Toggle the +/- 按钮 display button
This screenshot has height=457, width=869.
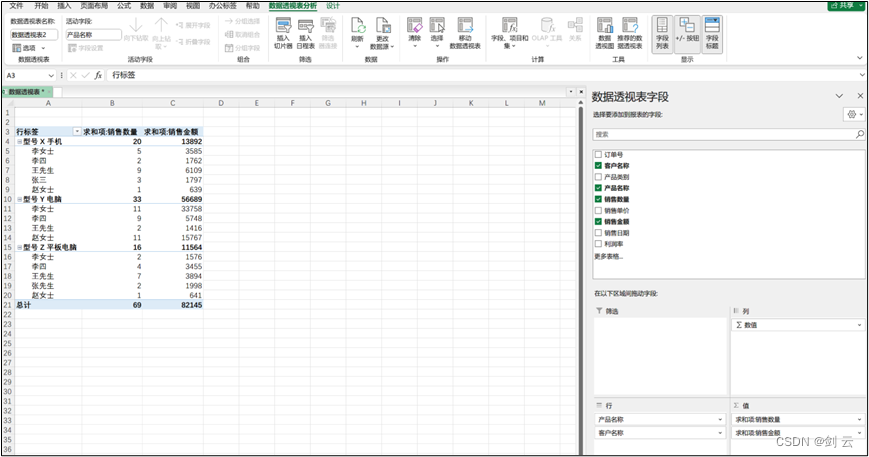point(687,33)
